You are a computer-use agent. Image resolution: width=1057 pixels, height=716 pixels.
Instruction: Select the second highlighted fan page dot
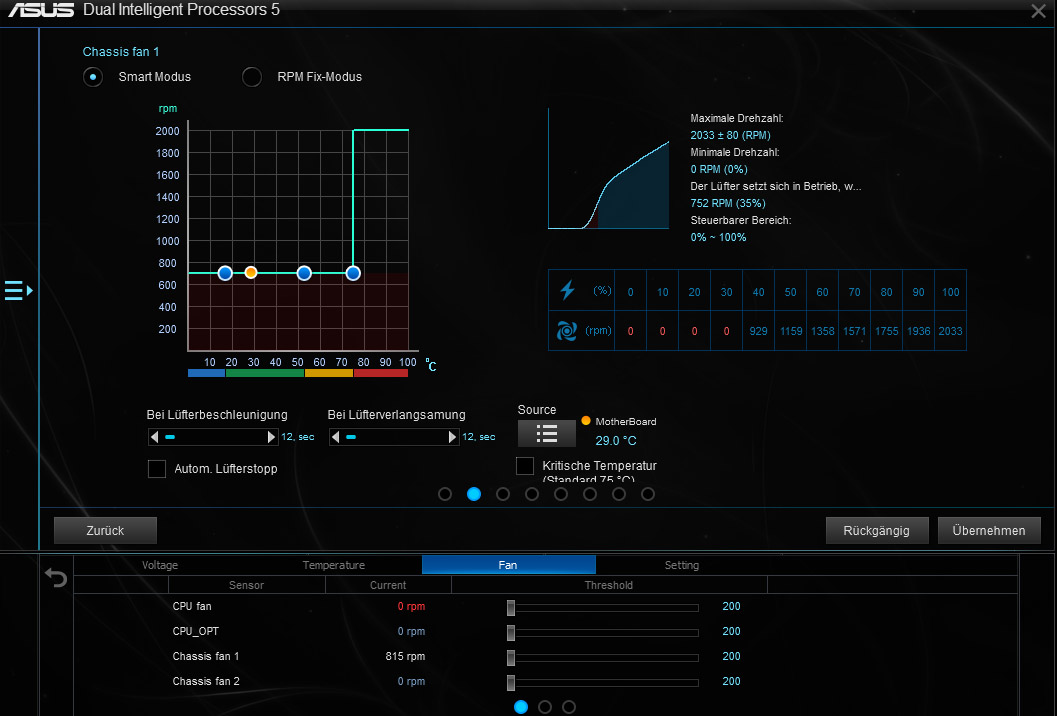point(474,494)
